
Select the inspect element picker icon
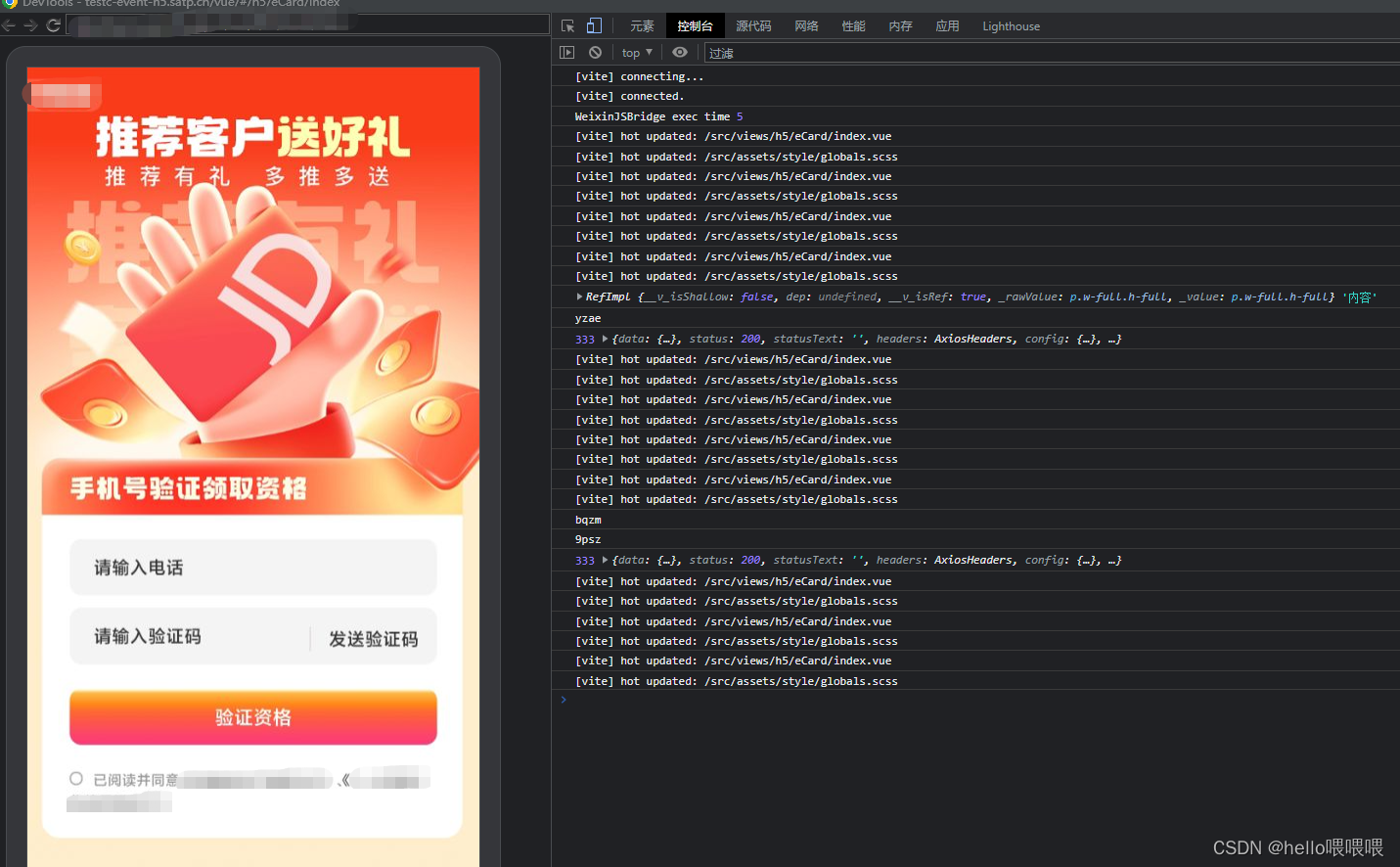pyautogui.click(x=567, y=26)
